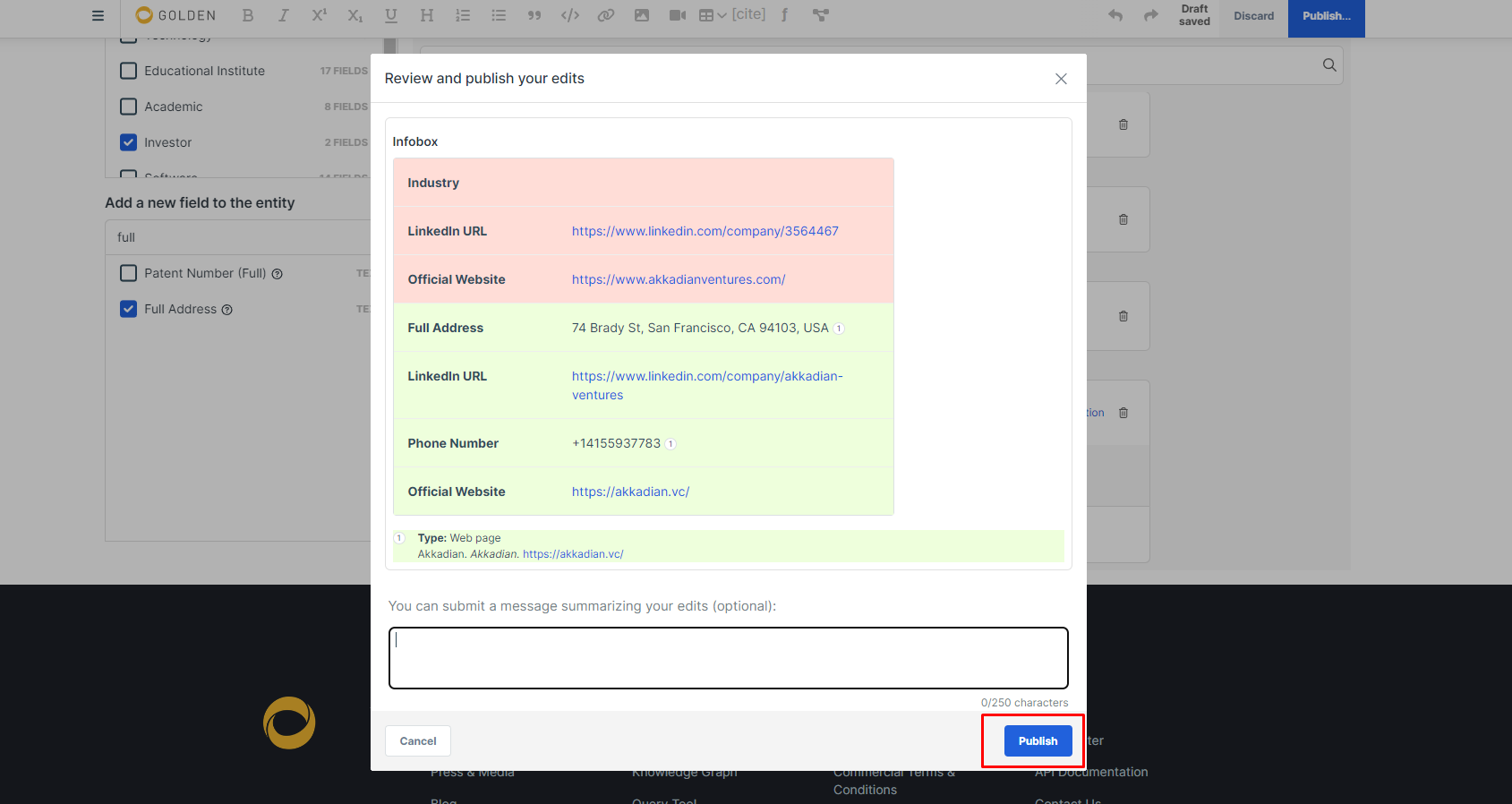Insert a bulleted list

499,15
